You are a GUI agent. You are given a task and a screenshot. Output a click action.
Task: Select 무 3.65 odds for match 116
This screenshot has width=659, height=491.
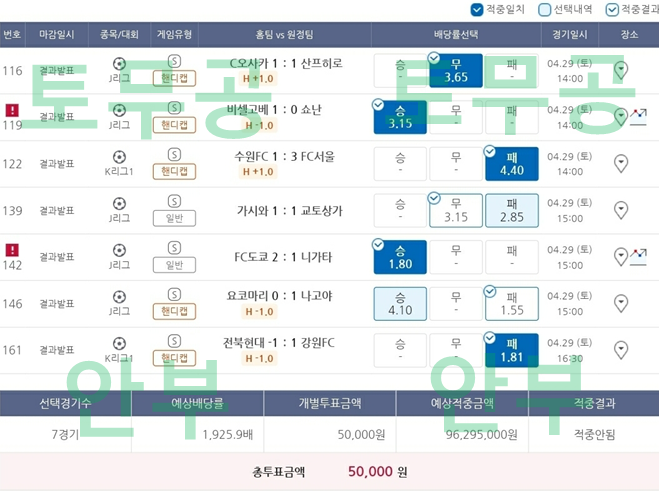point(456,71)
